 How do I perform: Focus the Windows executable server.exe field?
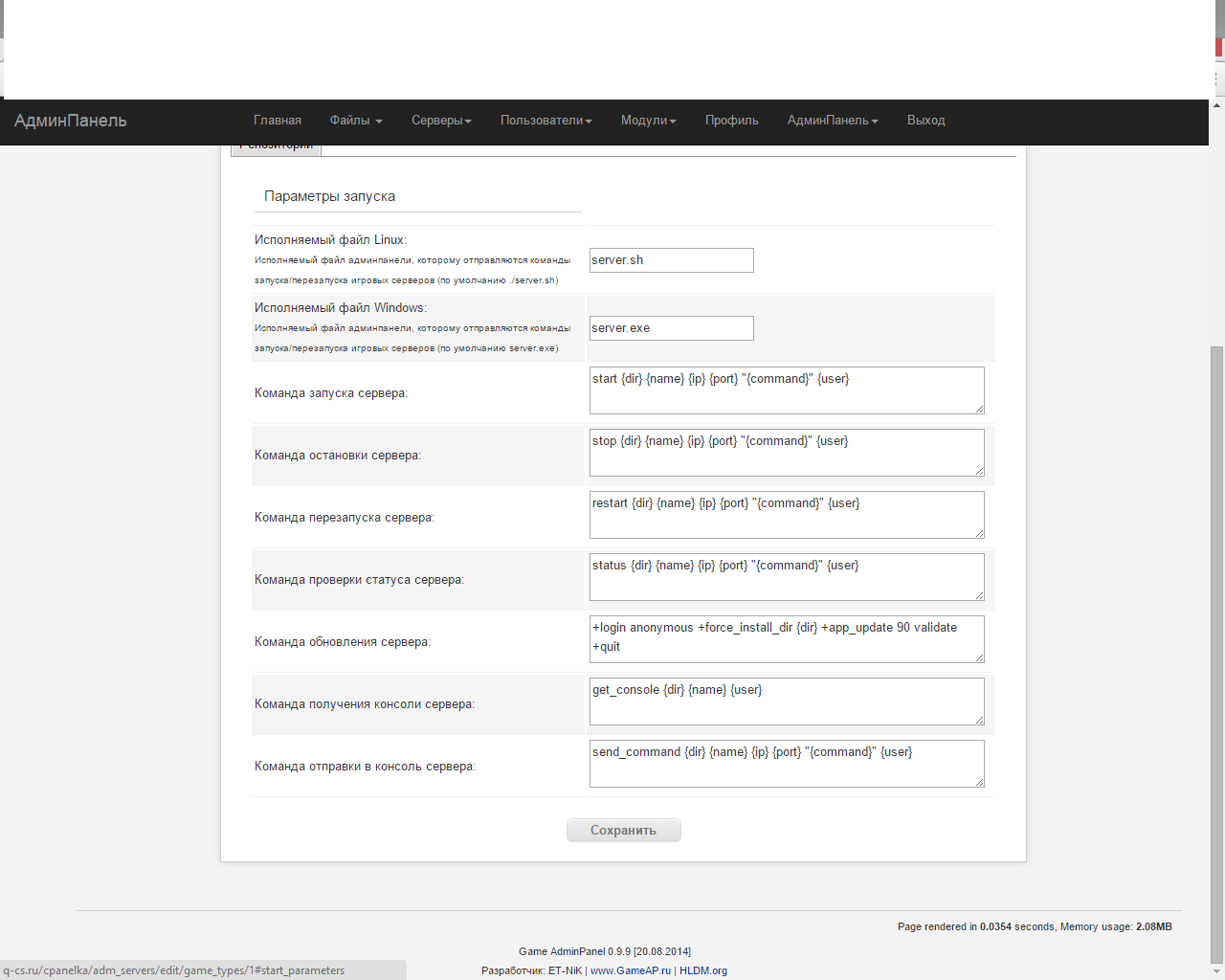tap(671, 328)
